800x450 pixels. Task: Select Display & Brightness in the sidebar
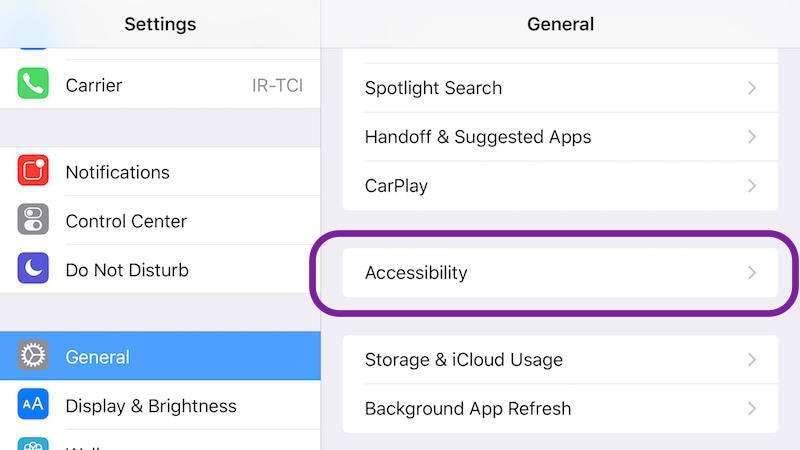(151, 406)
